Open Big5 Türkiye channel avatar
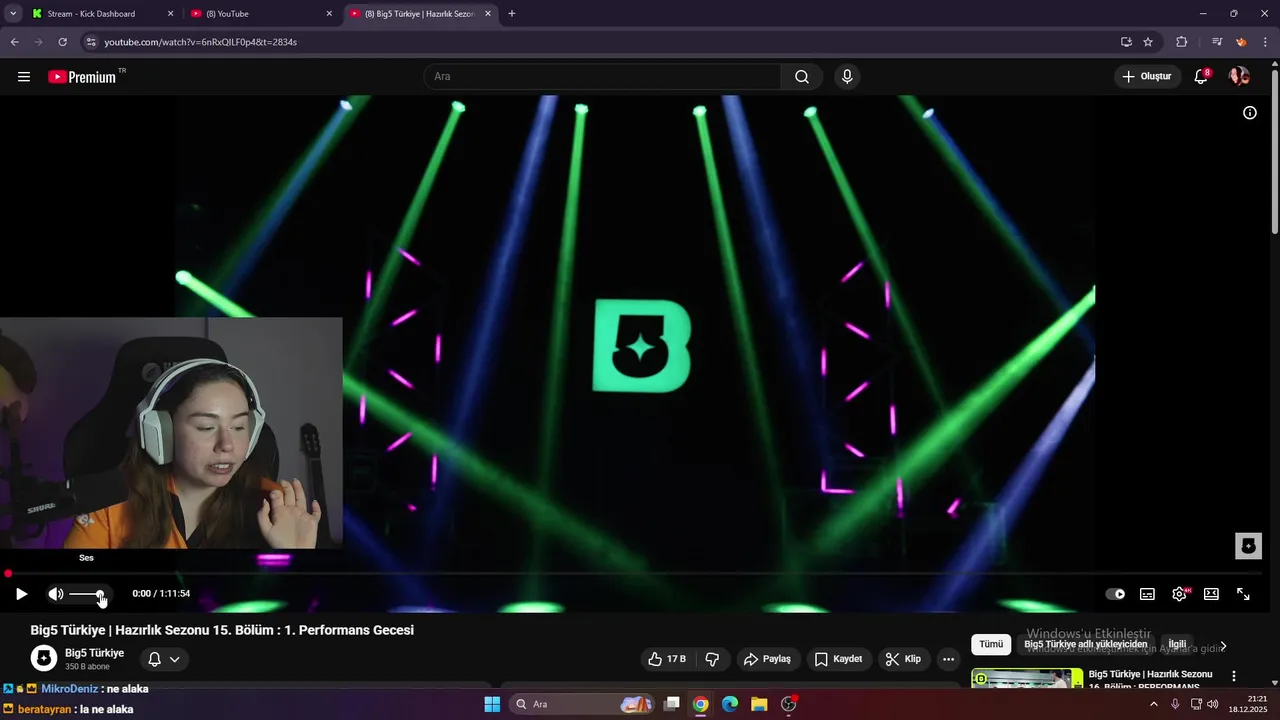 click(x=44, y=658)
